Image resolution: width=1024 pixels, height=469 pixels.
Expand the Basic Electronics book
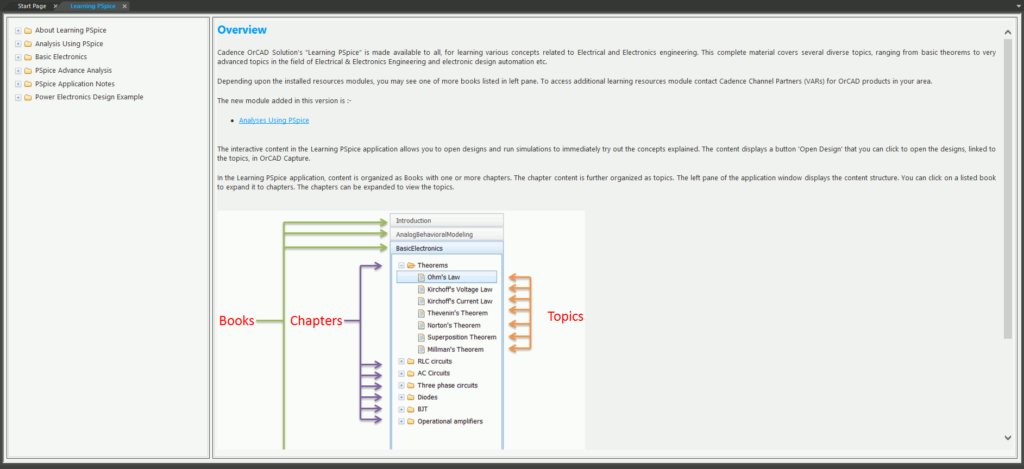[x=18, y=57]
